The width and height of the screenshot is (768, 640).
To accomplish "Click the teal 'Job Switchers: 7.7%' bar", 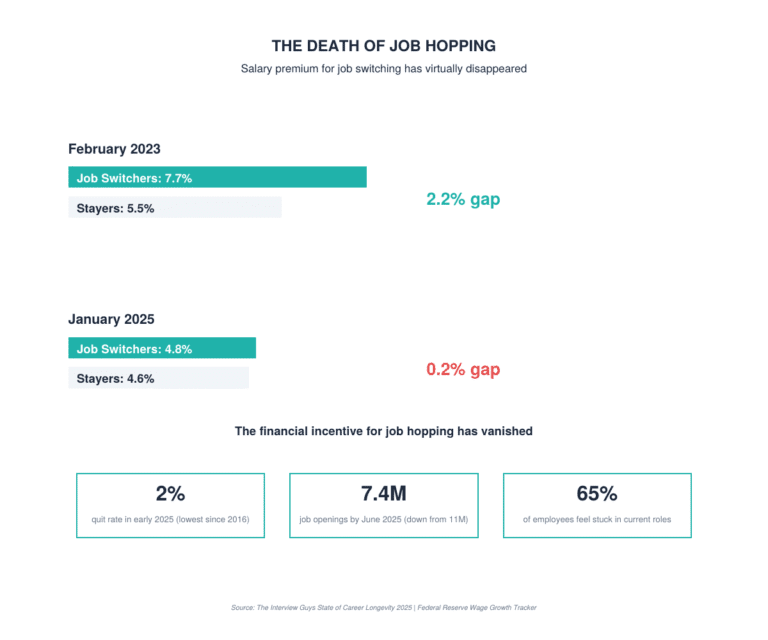I will pyautogui.click(x=217, y=178).
